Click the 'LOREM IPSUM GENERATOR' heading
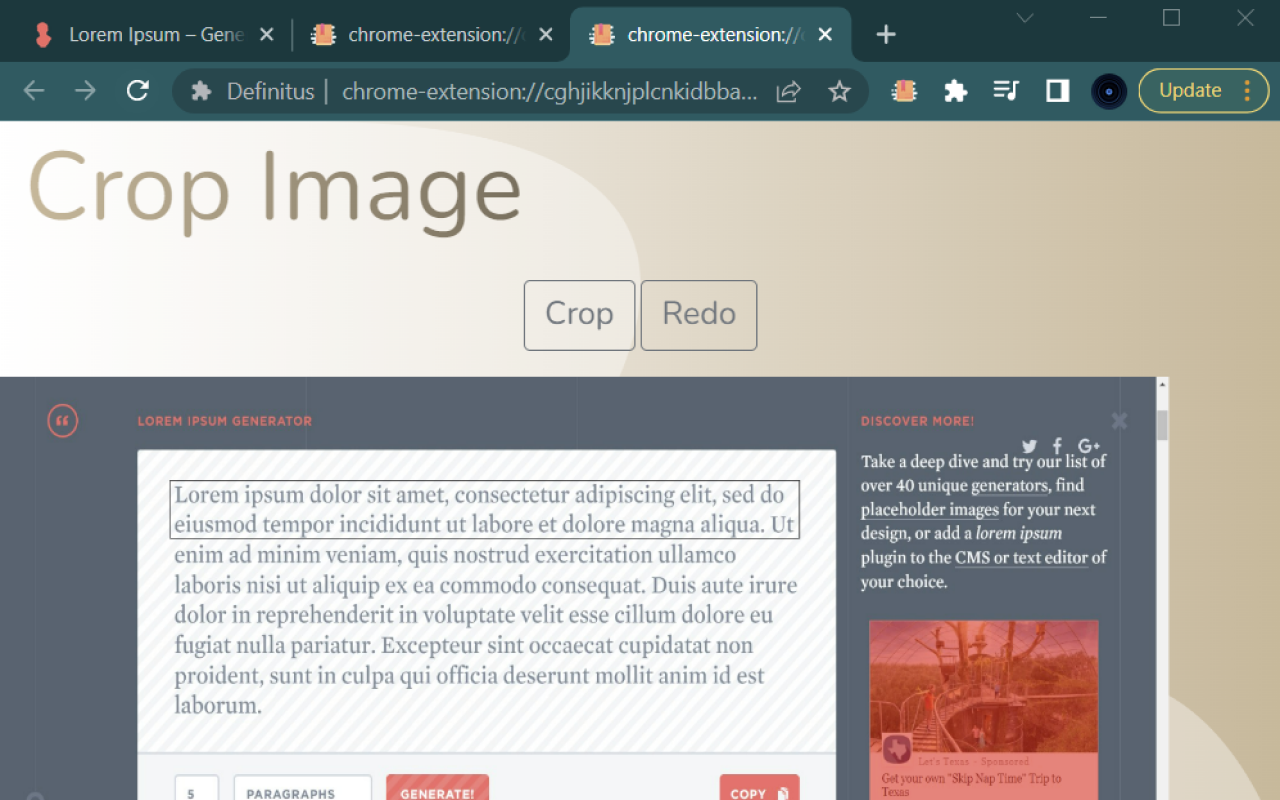Screen dimensions: 1280x800 (x=225, y=421)
